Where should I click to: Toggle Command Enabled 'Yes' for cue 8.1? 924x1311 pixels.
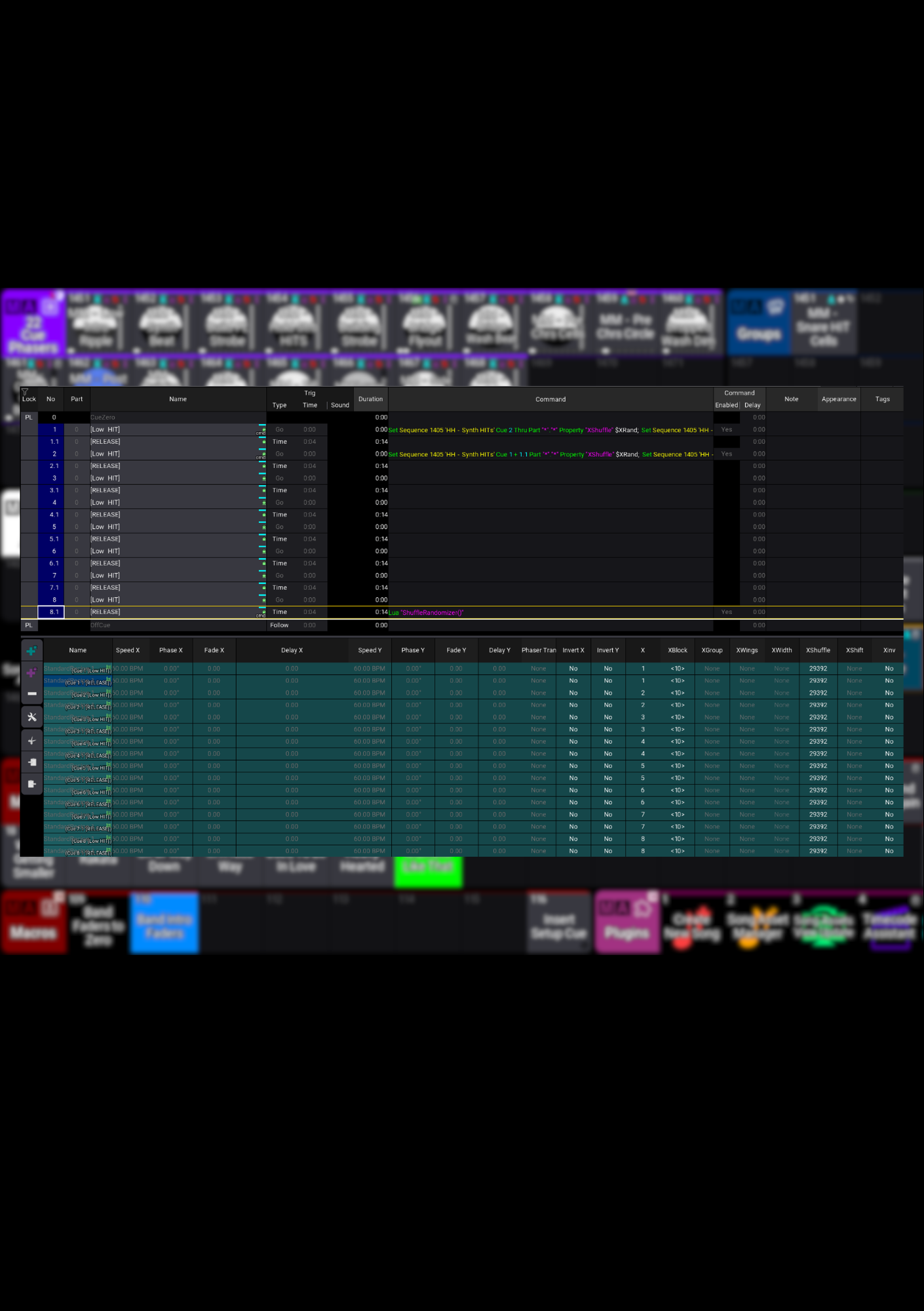(x=726, y=612)
